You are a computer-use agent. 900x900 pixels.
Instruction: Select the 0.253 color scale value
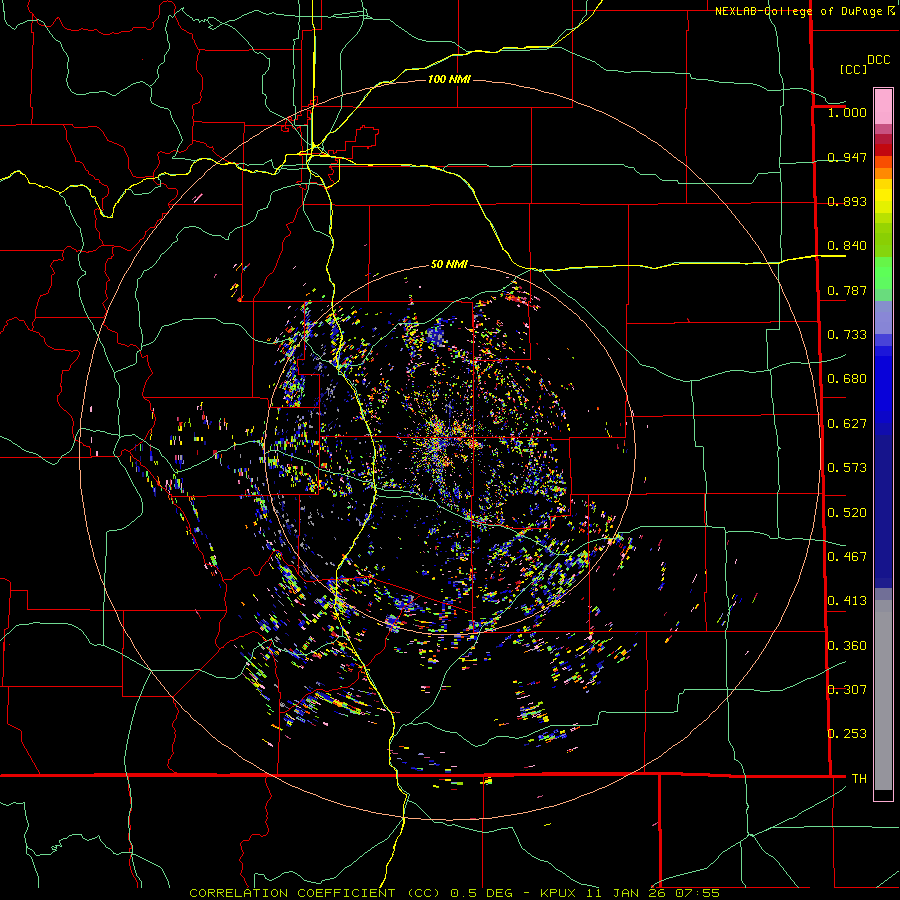coord(847,734)
